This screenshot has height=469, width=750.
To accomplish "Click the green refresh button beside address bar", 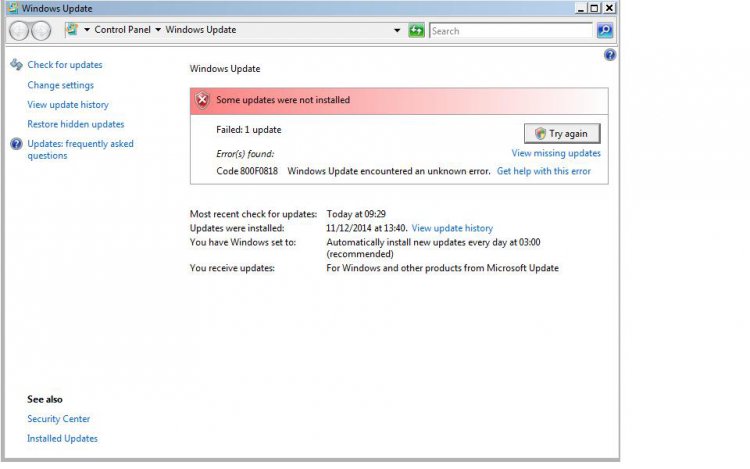I will point(416,31).
